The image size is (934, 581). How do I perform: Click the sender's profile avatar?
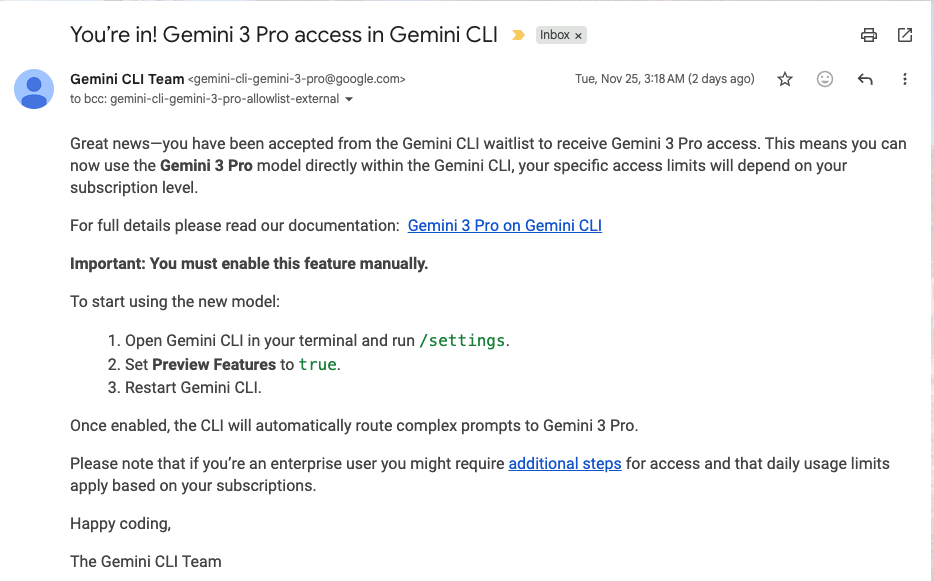click(34, 89)
